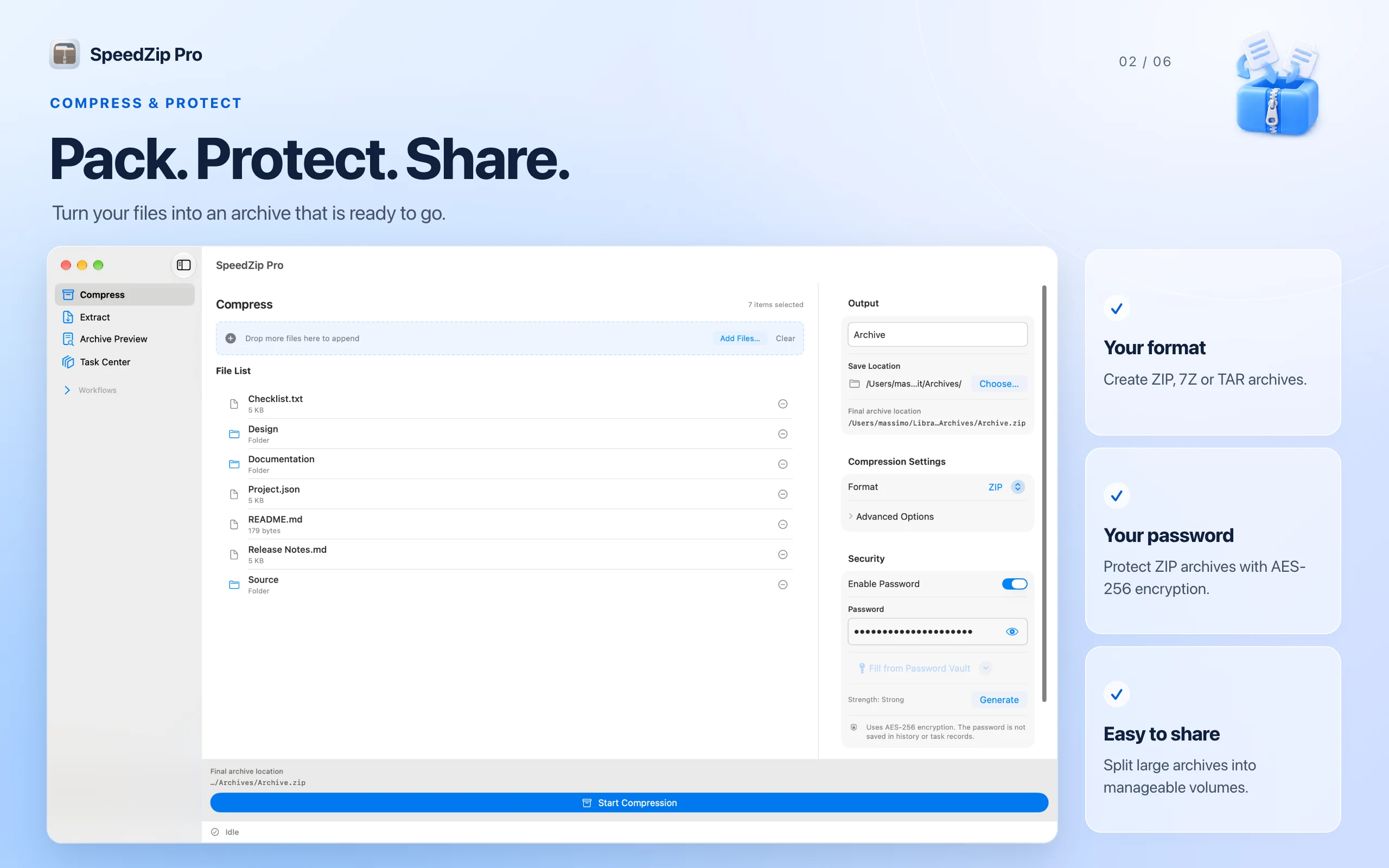This screenshot has height=868, width=1389.
Task: Open the Password Vault dropdown arrow
Action: click(985, 668)
